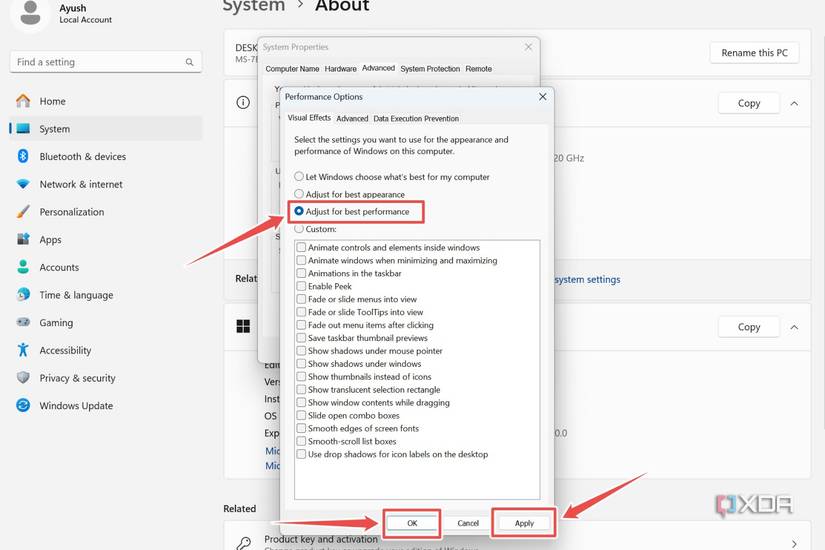825x550 pixels.
Task: Enable the Enable Peek checkbox
Action: [301, 286]
